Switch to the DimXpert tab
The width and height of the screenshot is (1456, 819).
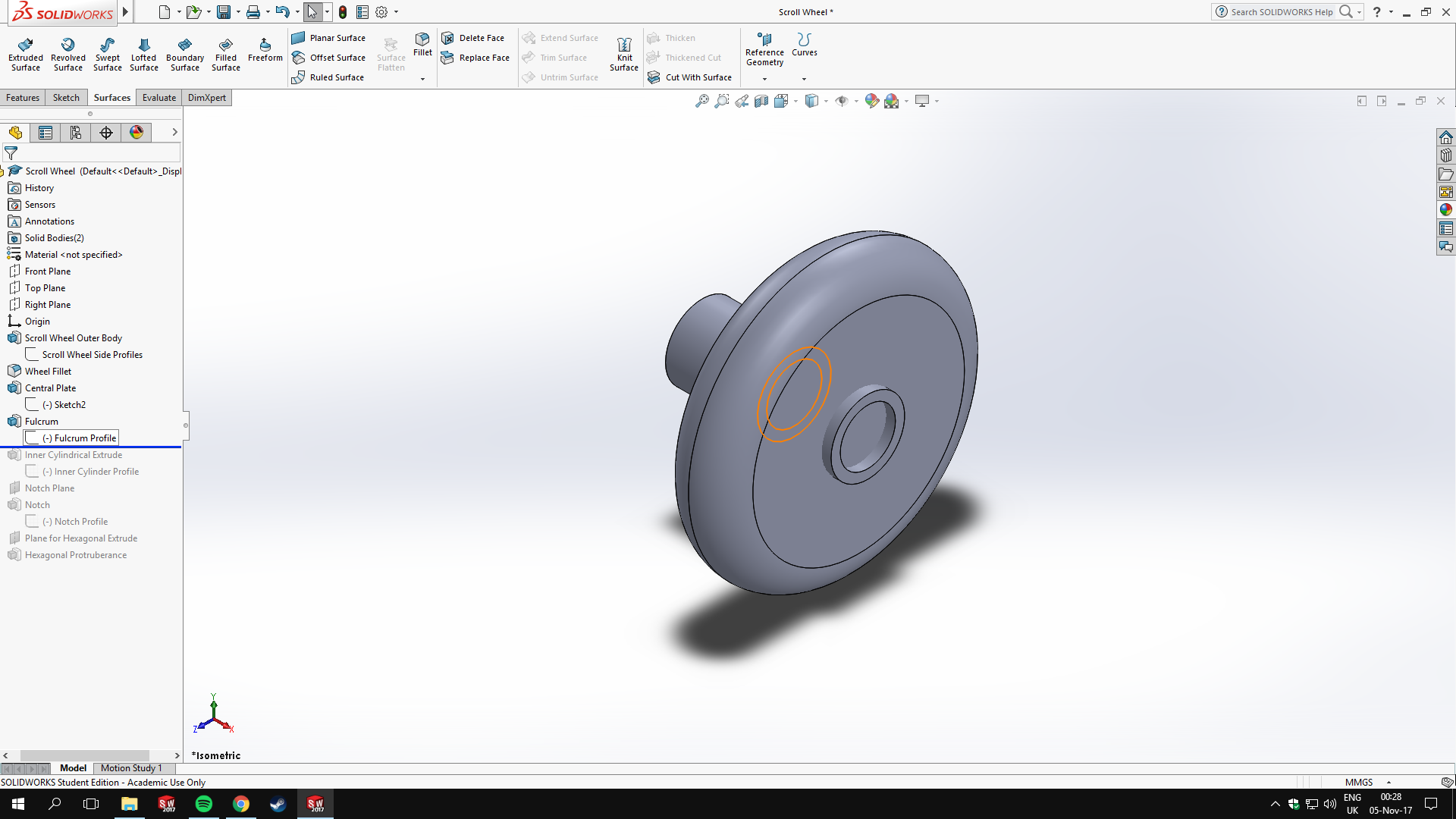(x=207, y=98)
